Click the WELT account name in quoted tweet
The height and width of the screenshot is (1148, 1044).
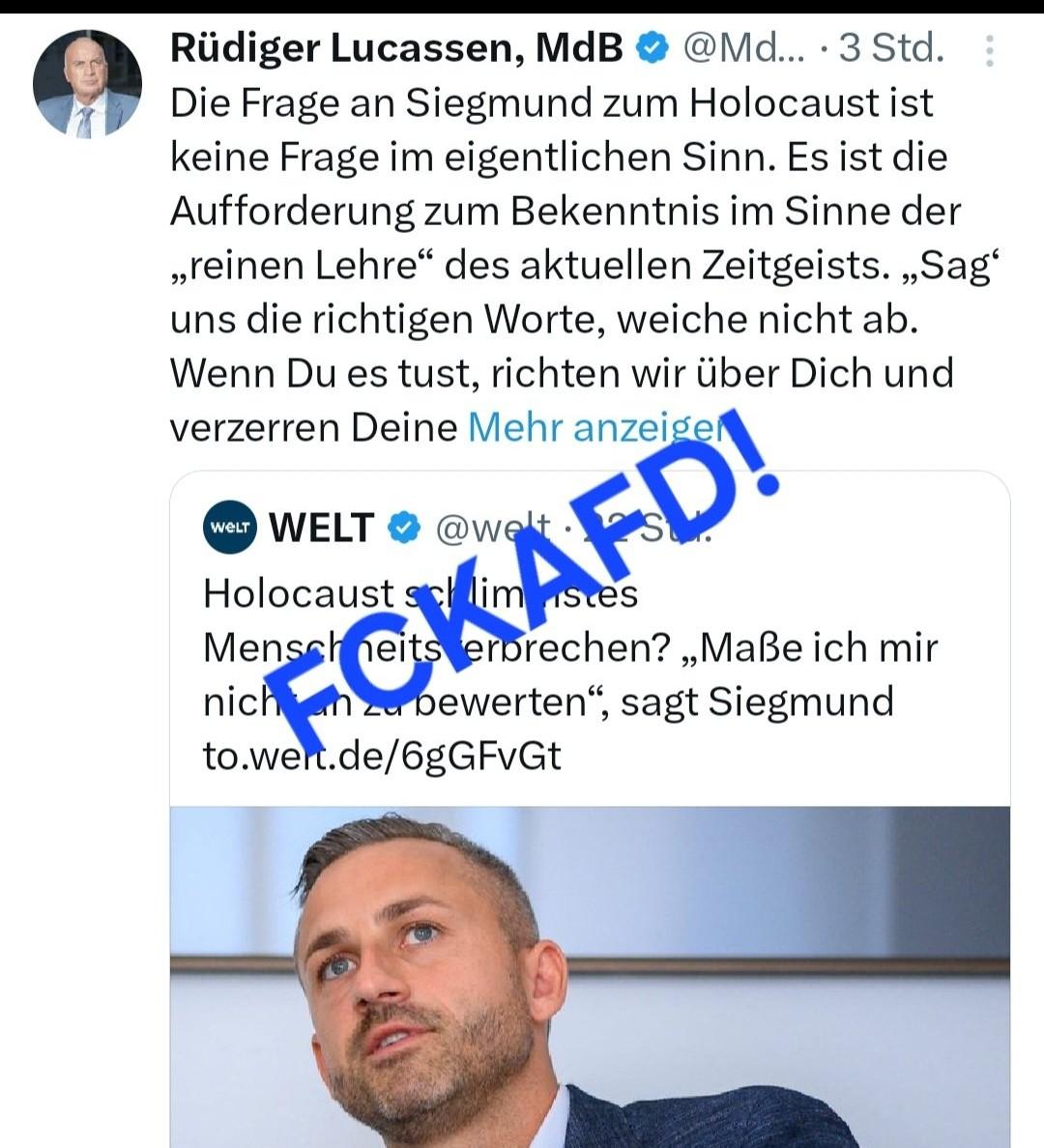point(322,528)
